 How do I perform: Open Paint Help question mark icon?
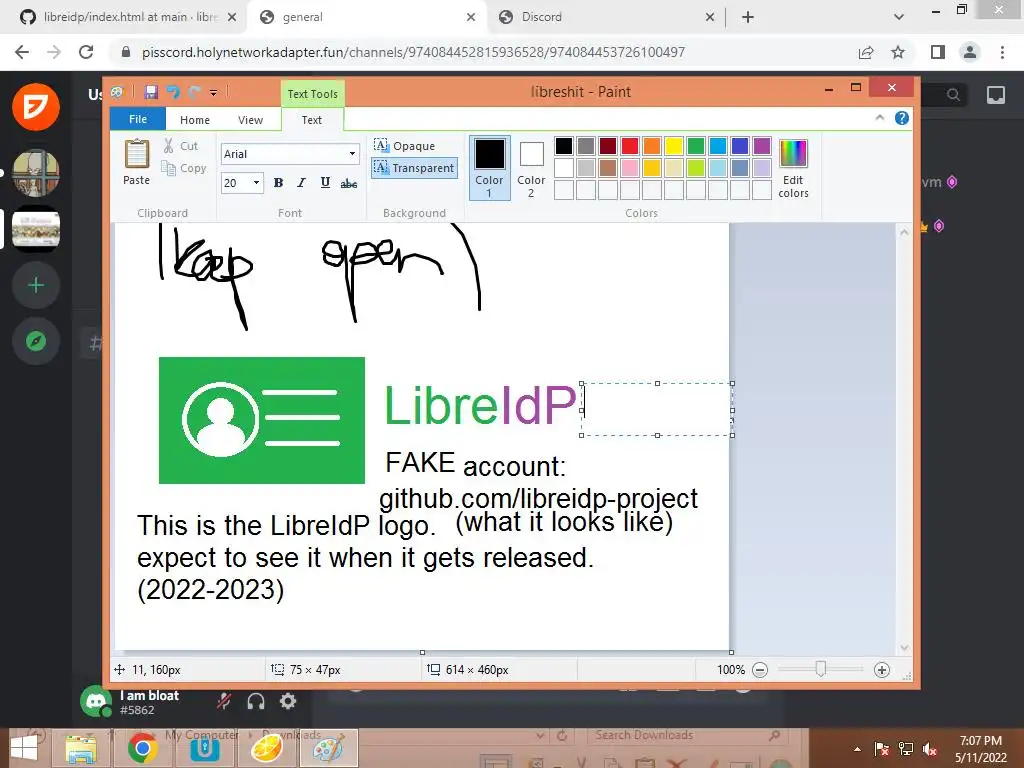tap(902, 118)
